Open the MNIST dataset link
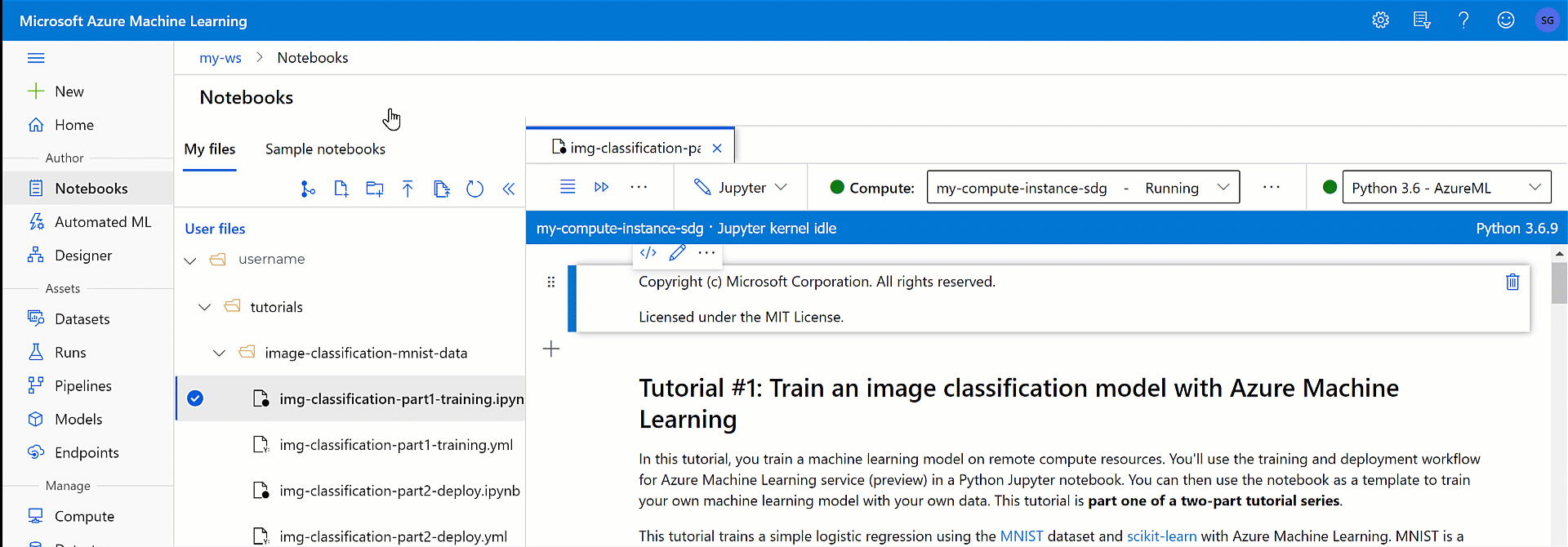Image resolution: width=1568 pixels, height=547 pixels. coord(1021,536)
